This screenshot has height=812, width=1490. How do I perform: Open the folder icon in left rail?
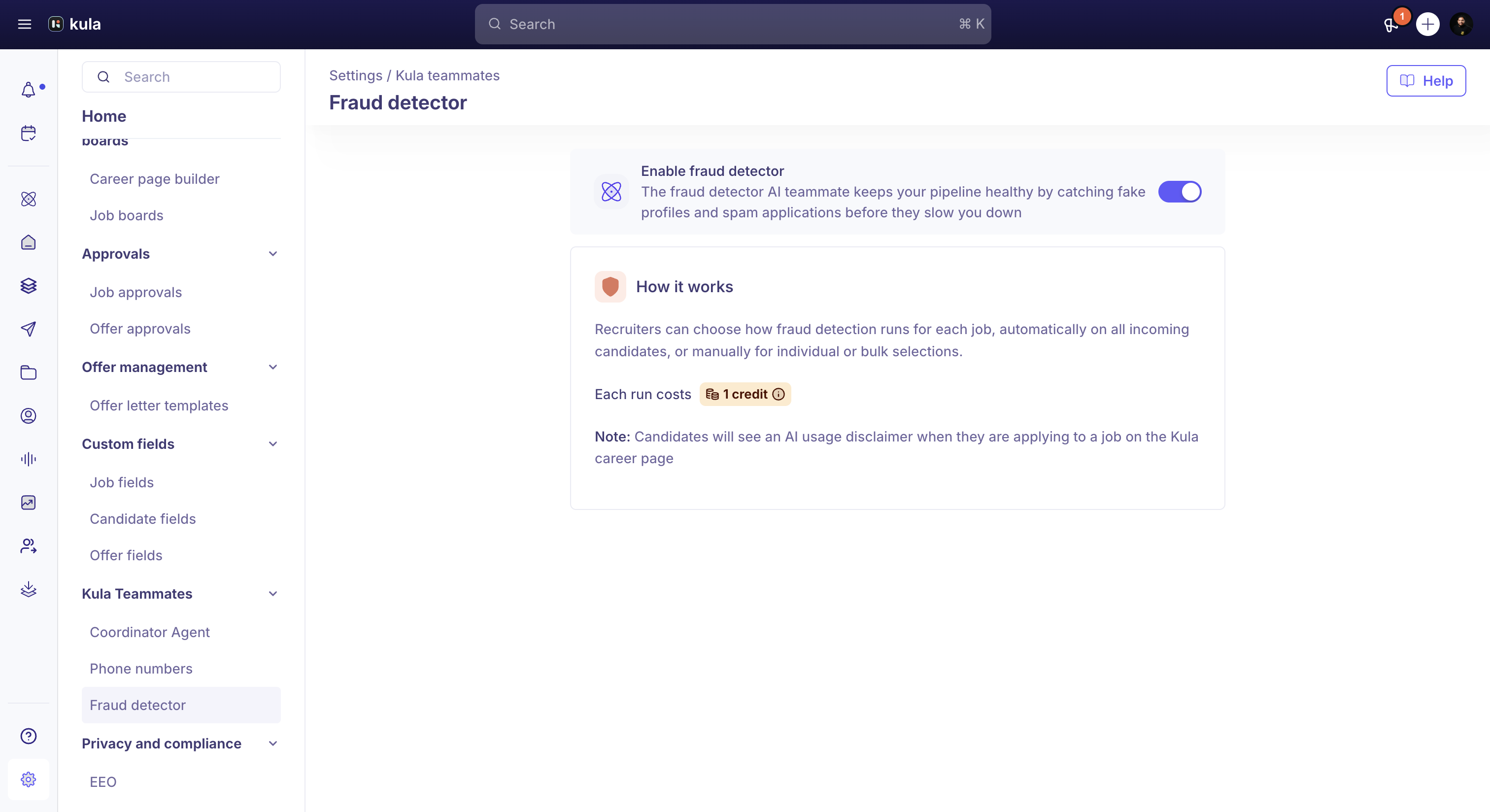tap(29, 372)
